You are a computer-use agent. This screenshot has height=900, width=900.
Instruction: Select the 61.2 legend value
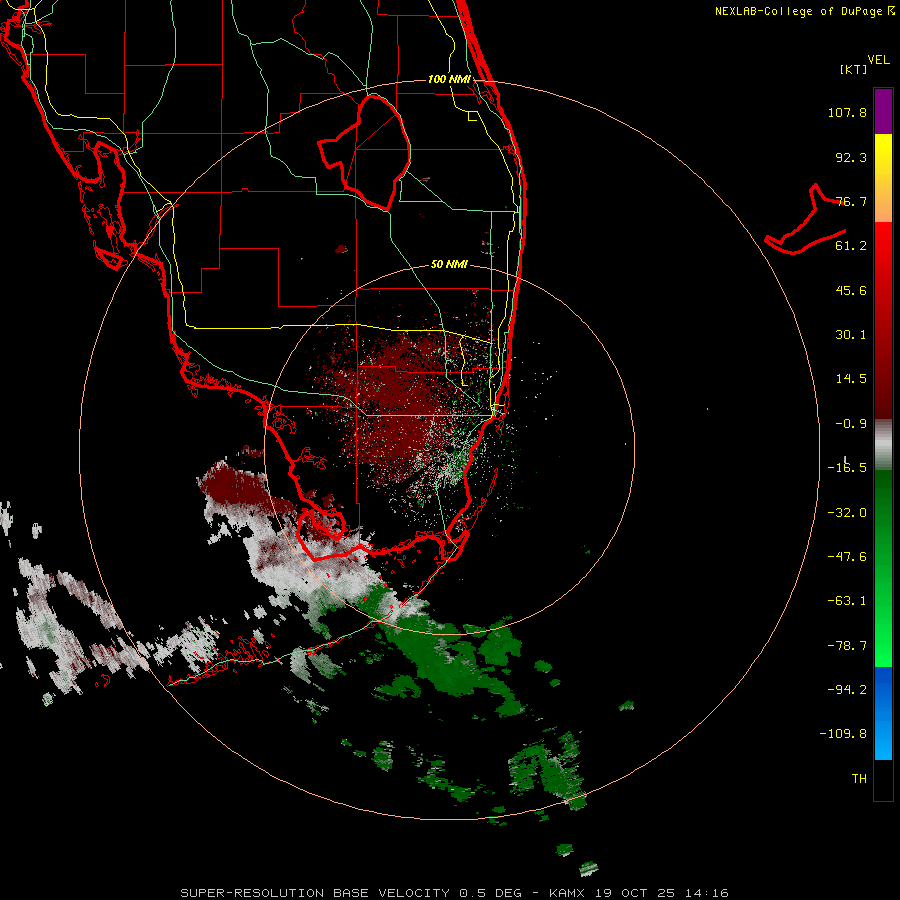pyautogui.click(x=851, y=246)
